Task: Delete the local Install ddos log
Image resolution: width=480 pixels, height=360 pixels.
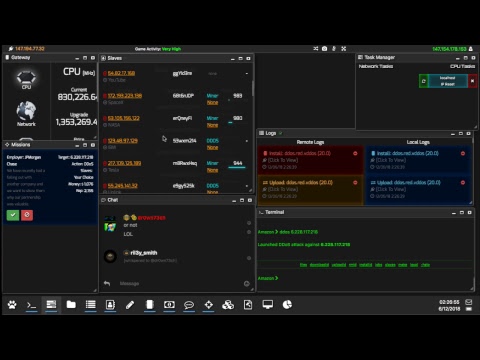Action: [x=463, y=153]
